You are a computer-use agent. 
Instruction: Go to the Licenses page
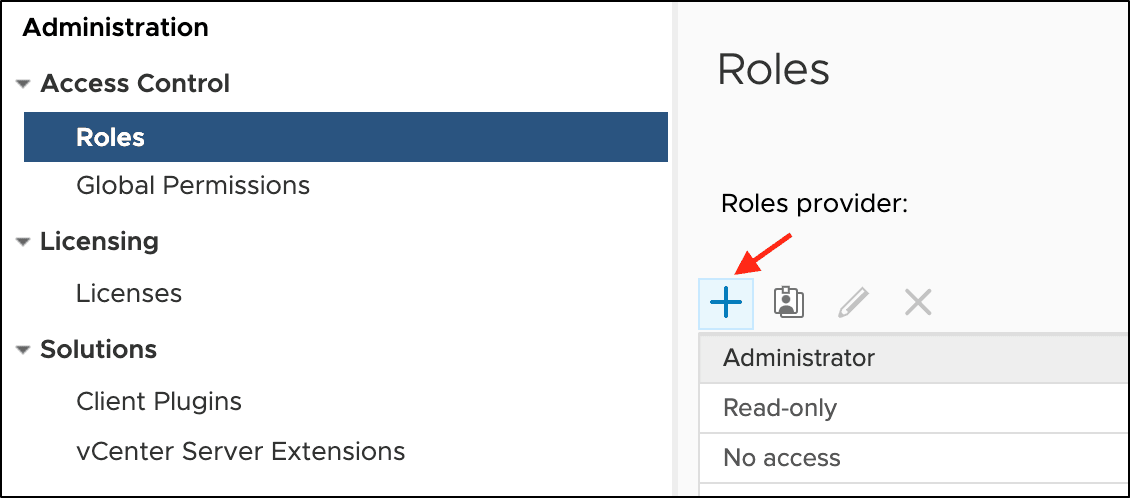tap(129, 294)
